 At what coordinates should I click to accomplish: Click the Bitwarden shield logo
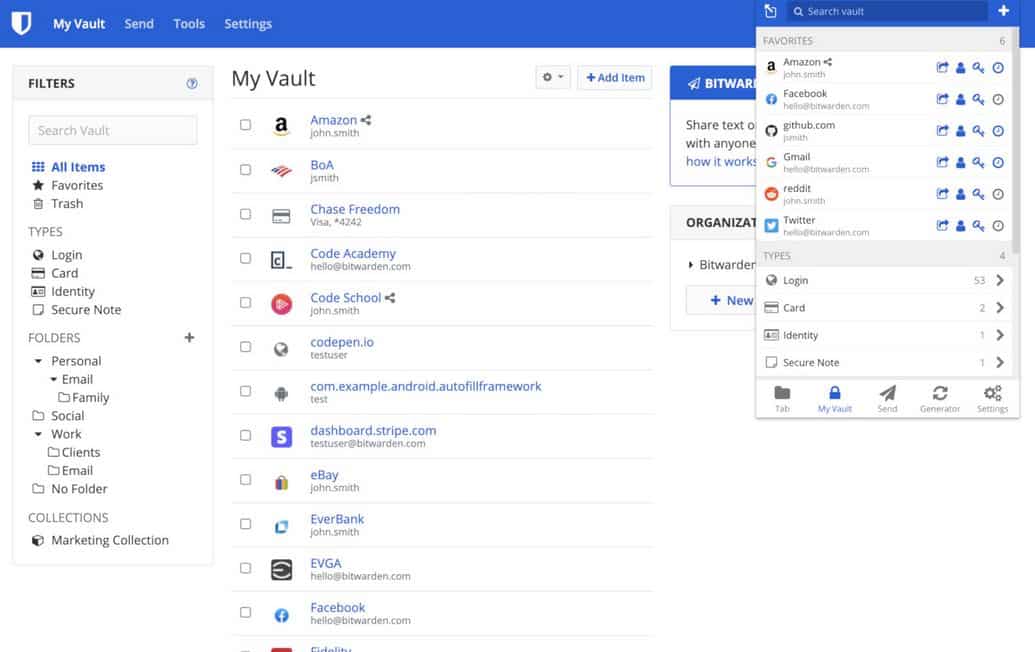pyautogui.click(x=21, y=23)
